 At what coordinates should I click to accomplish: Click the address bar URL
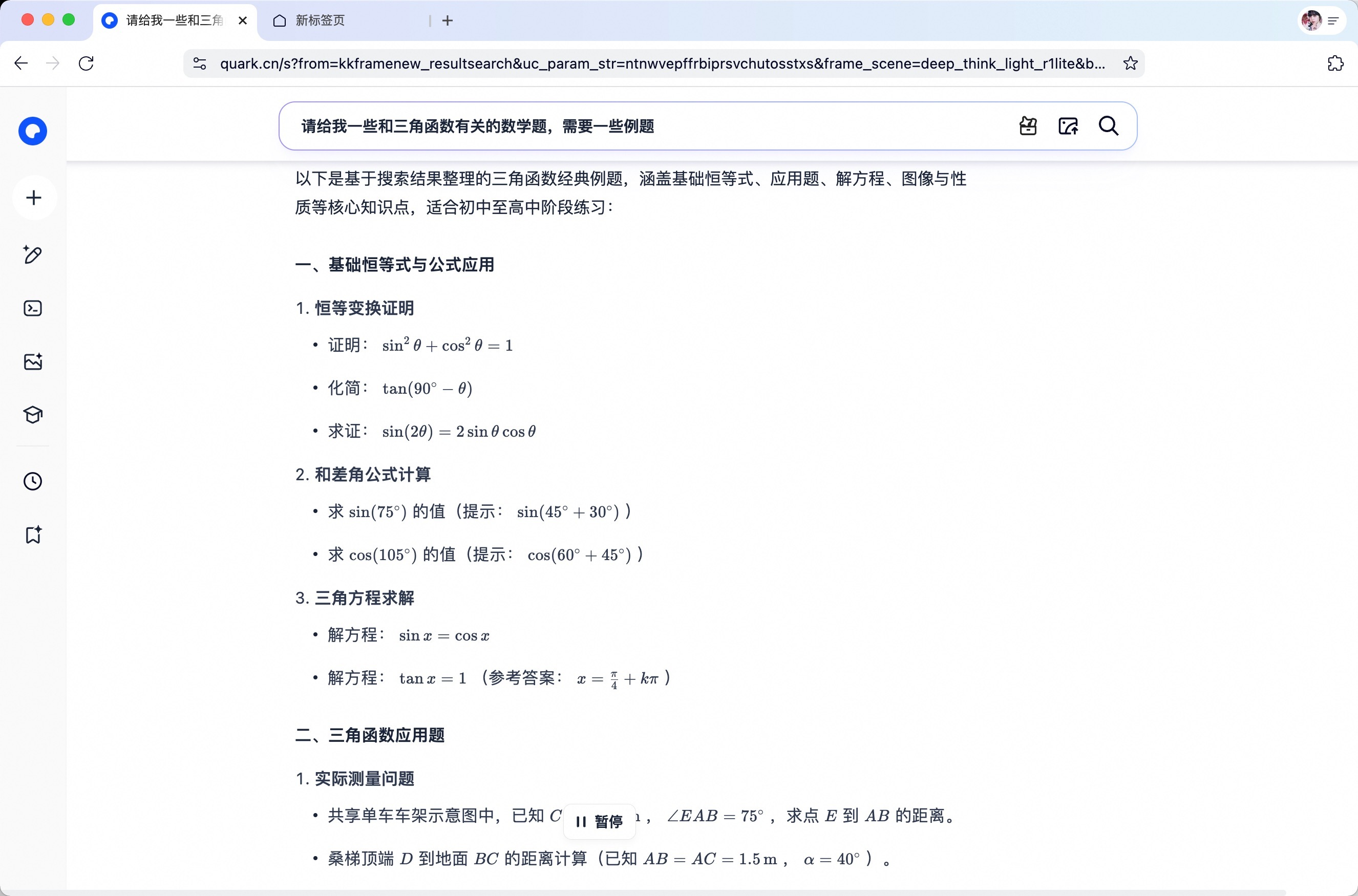[x=663, y=63]
